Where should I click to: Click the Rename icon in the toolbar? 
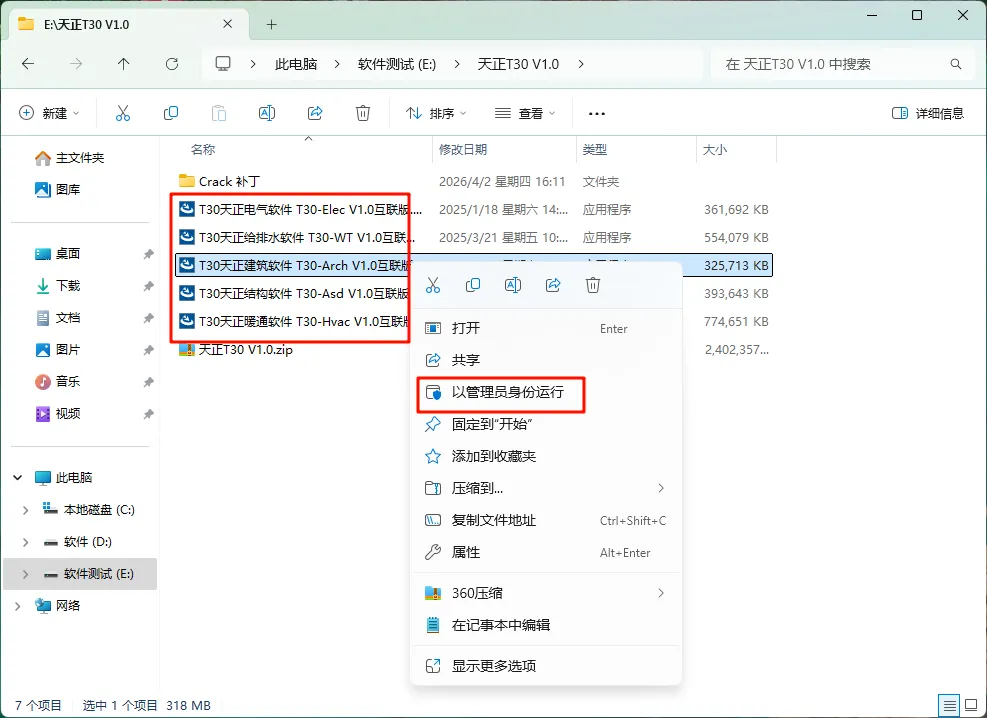point(267,113)
